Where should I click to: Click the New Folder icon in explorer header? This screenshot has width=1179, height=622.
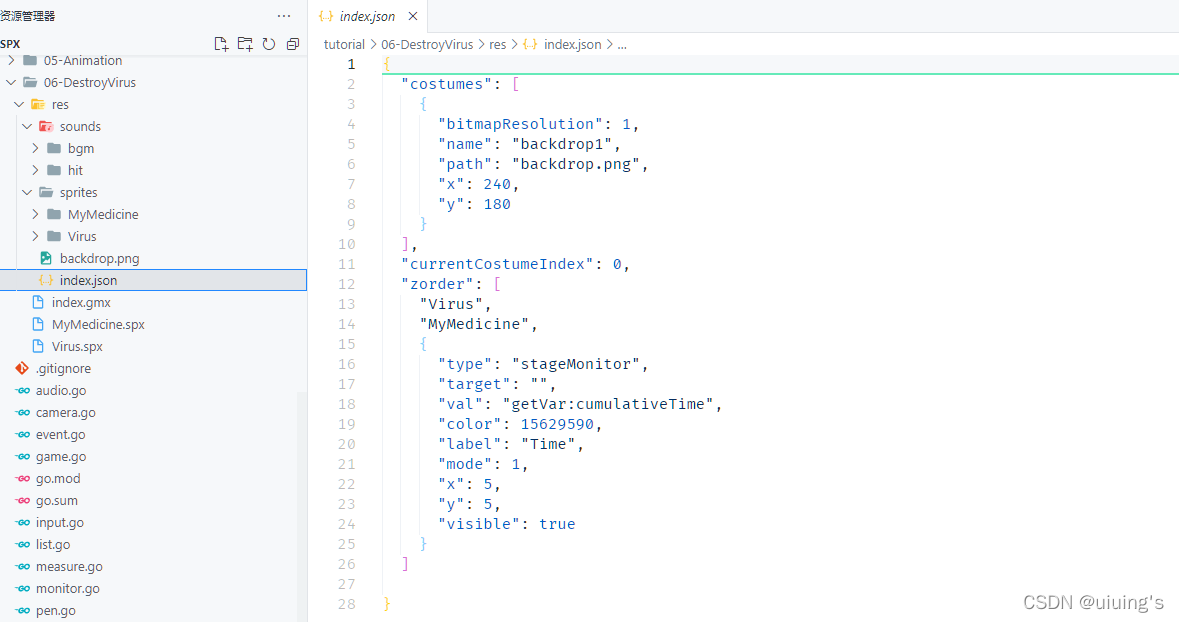[x=245, y=44]
